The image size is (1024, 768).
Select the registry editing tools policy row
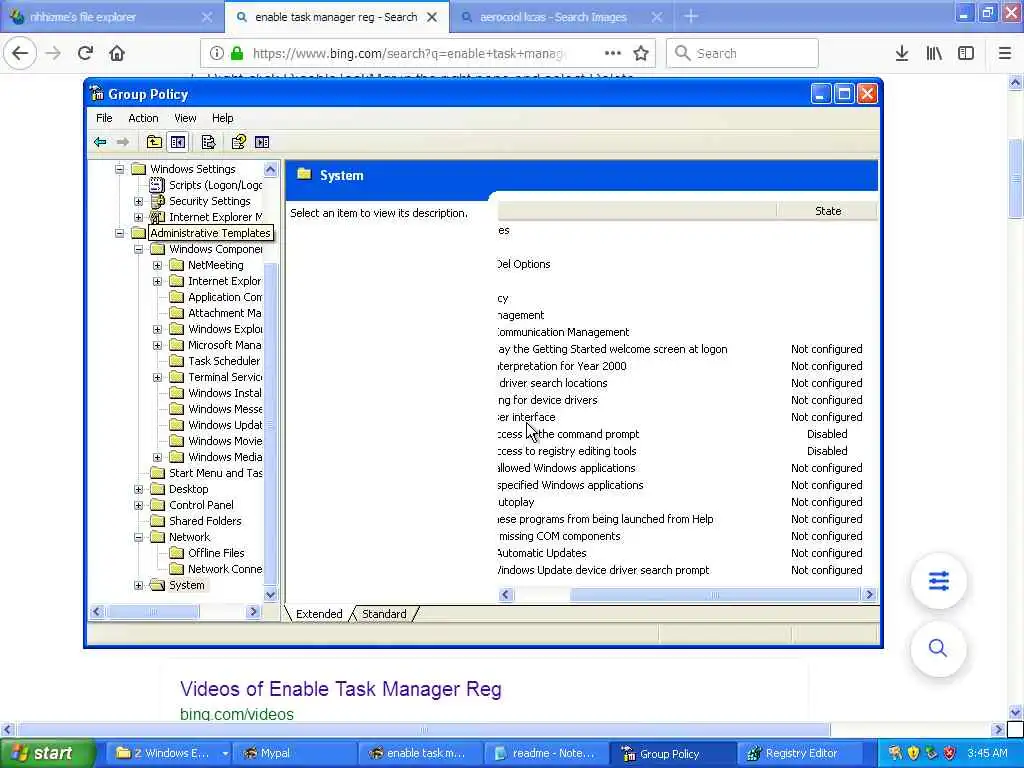686,451
